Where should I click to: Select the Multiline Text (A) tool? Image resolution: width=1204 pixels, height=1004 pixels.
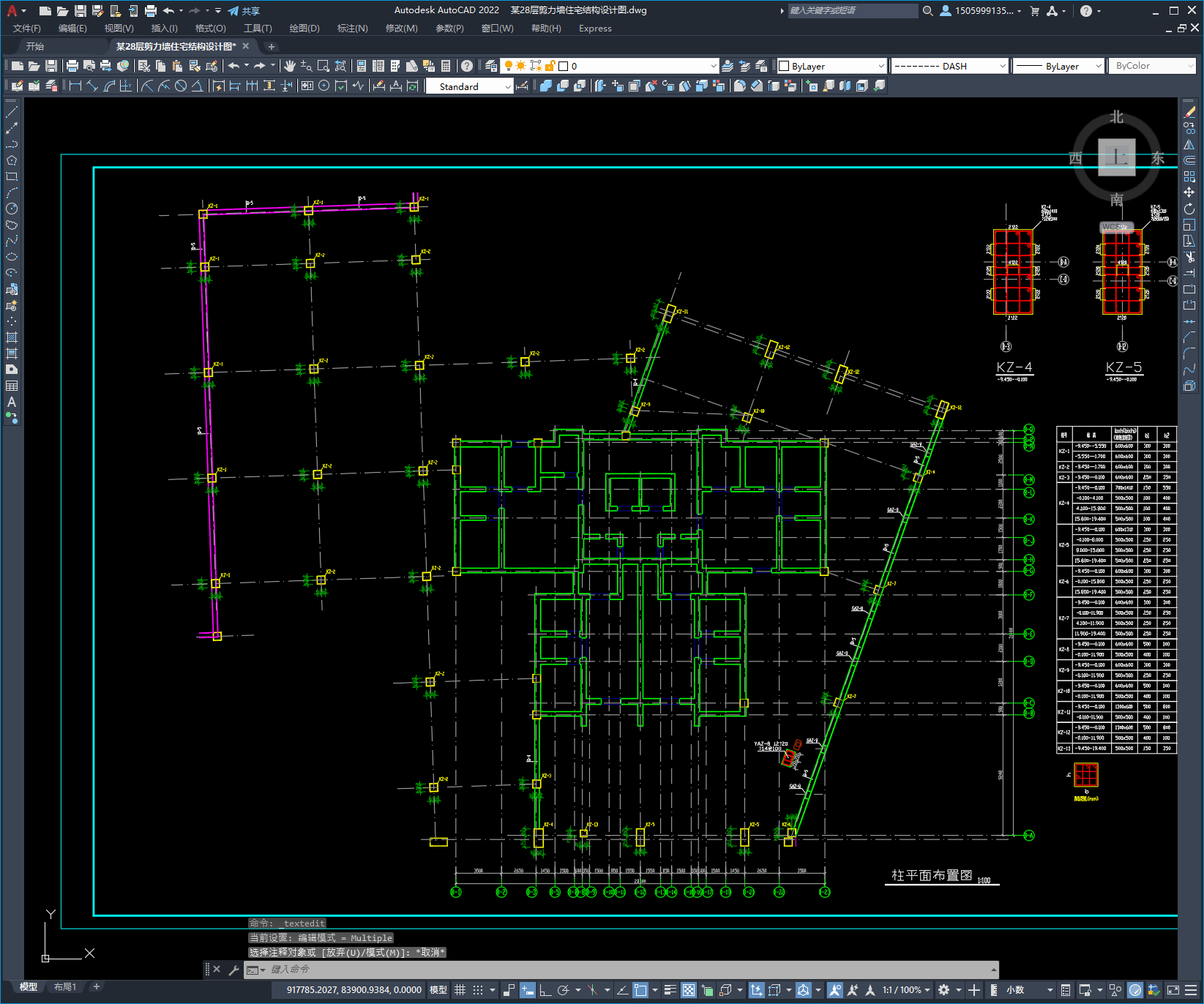[12, 402]
